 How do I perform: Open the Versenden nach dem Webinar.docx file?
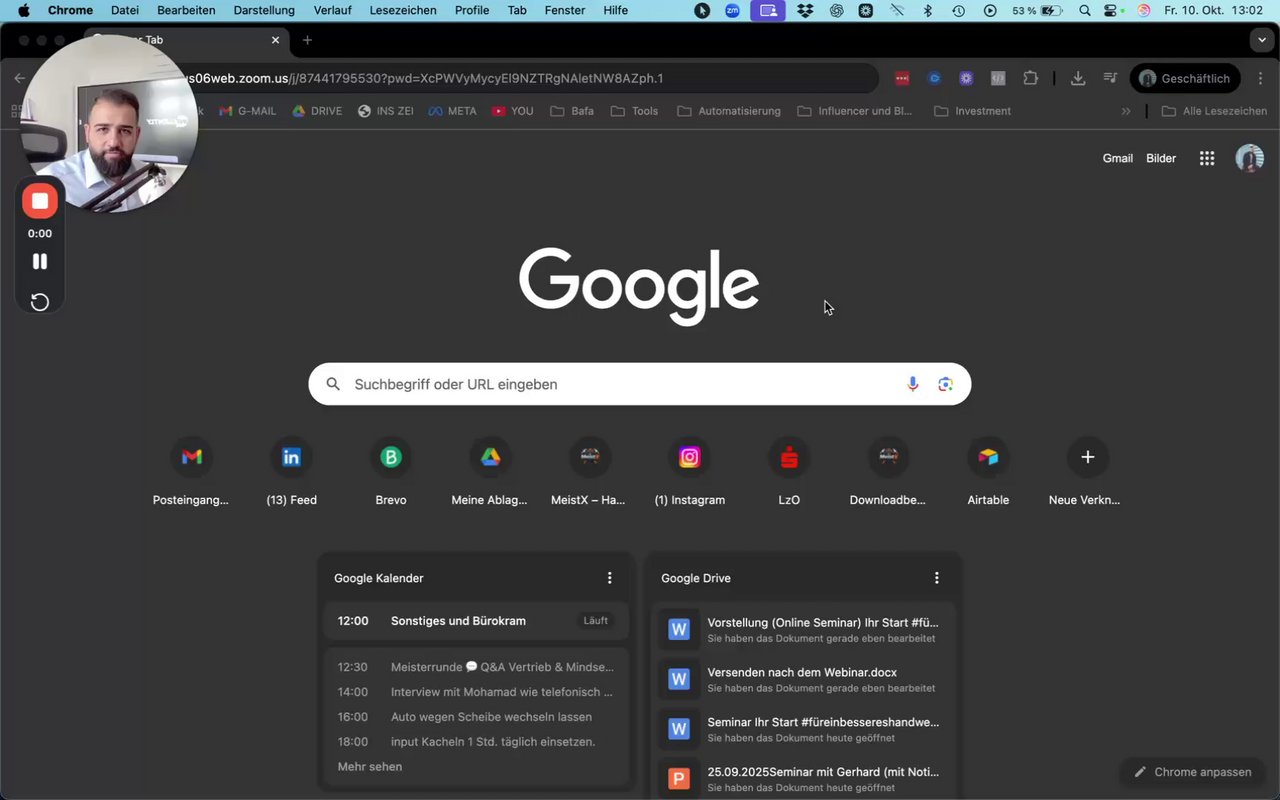tap(803, 679)
